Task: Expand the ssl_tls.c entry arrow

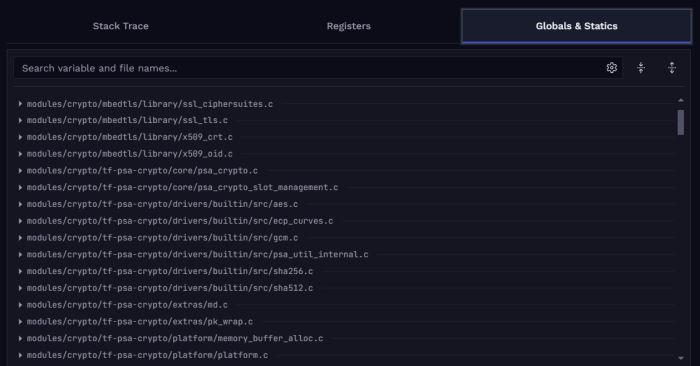Action: coord(20,121)
